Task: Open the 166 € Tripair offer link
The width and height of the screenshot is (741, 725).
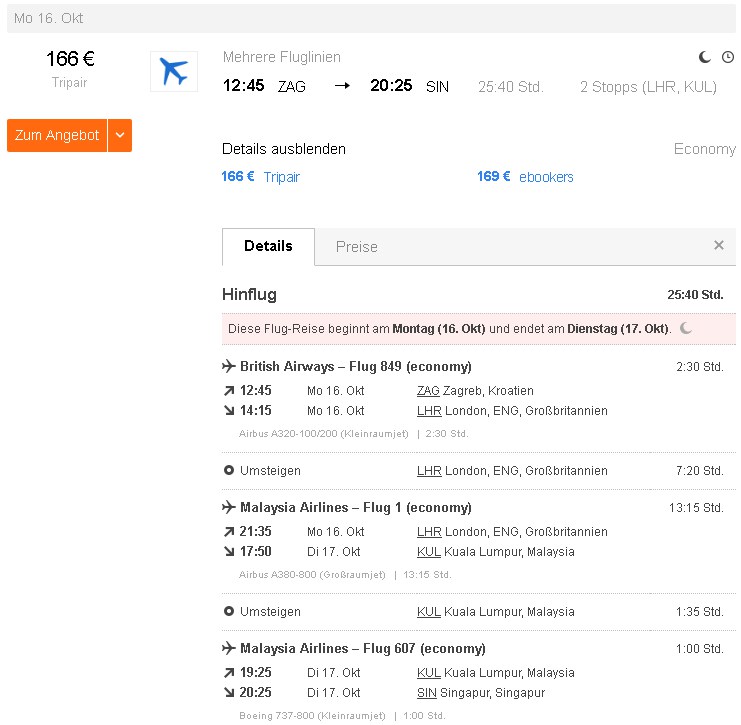Action: (260, 177)
